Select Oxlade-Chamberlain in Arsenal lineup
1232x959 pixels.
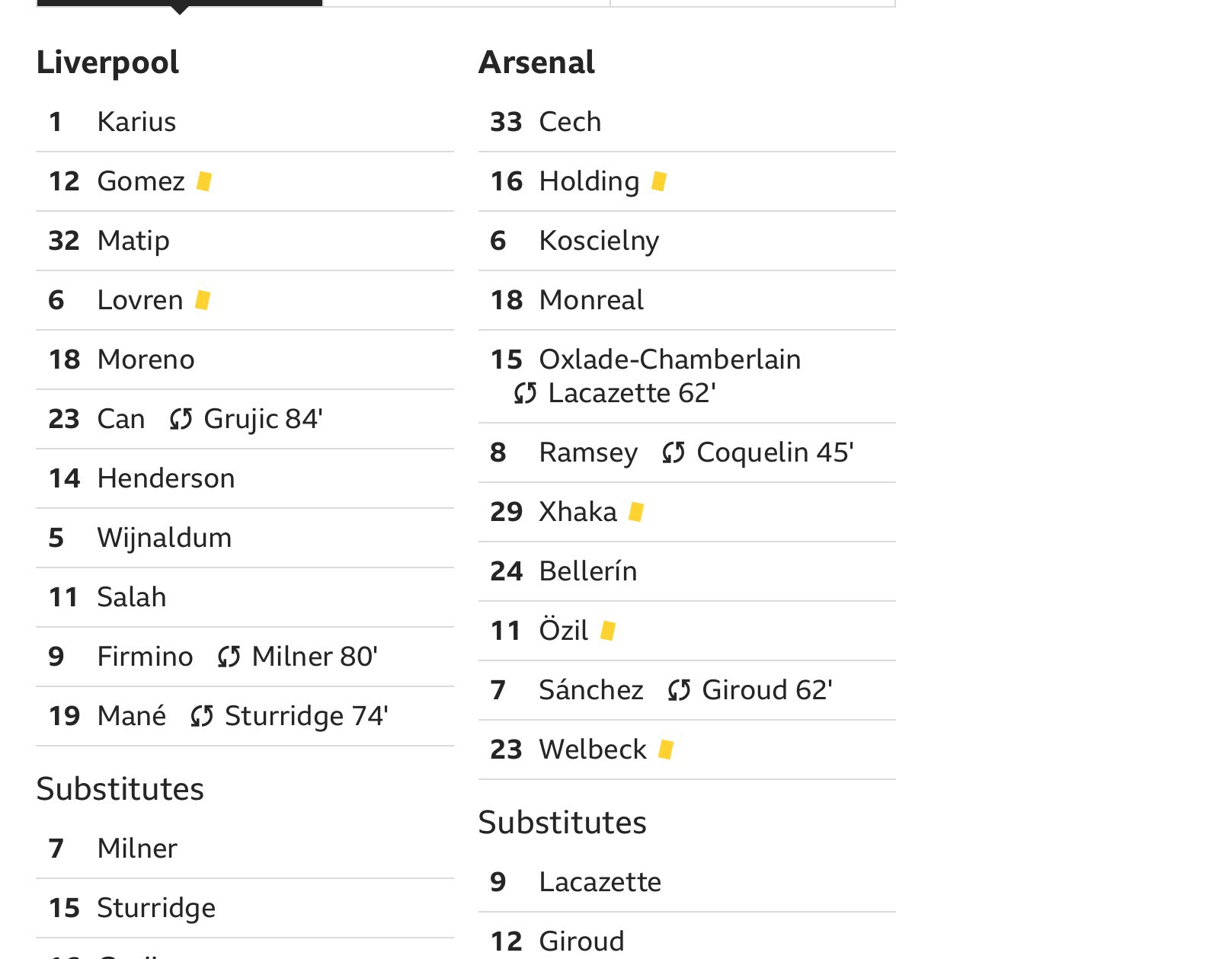670,360
